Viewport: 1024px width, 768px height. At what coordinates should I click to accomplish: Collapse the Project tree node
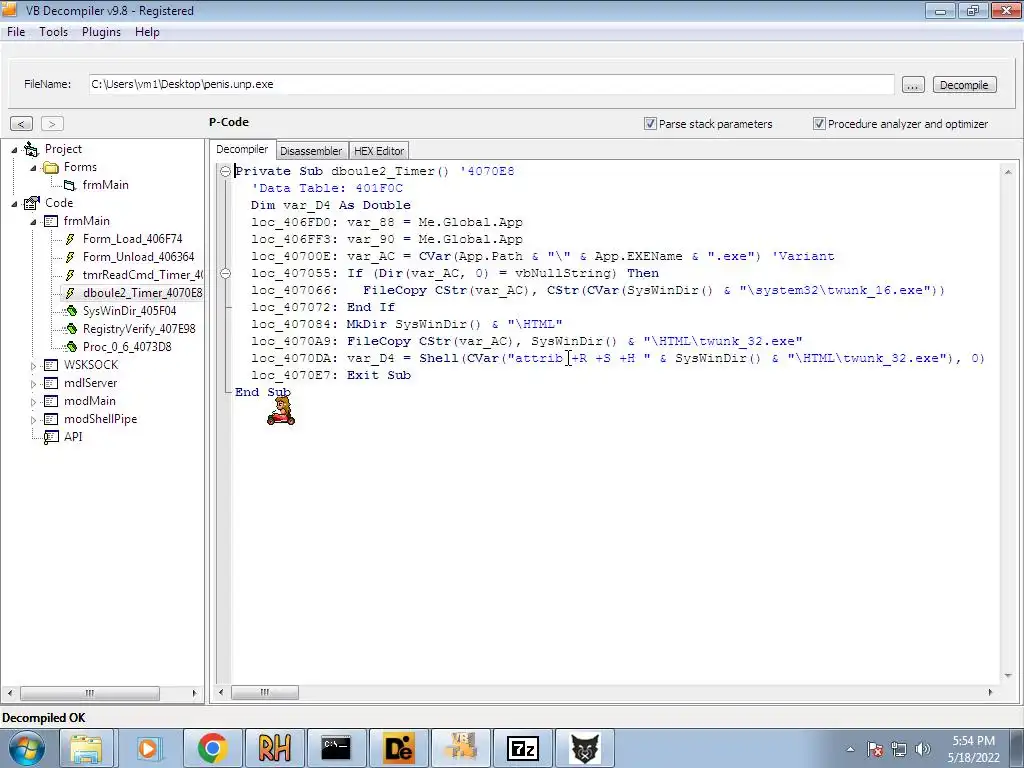[14, 150]
